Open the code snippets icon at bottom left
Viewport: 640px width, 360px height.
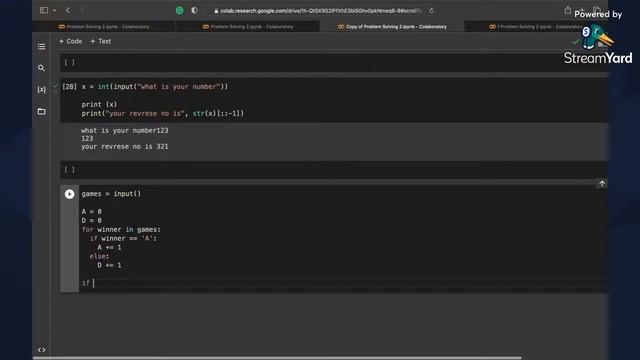41,350
